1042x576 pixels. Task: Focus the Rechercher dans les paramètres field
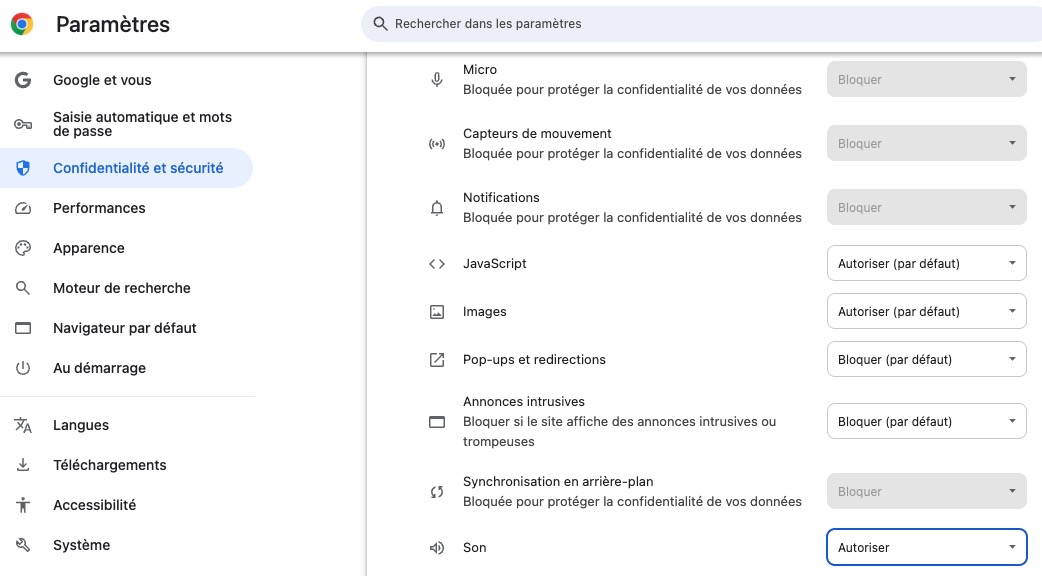(x=700, y=23)
